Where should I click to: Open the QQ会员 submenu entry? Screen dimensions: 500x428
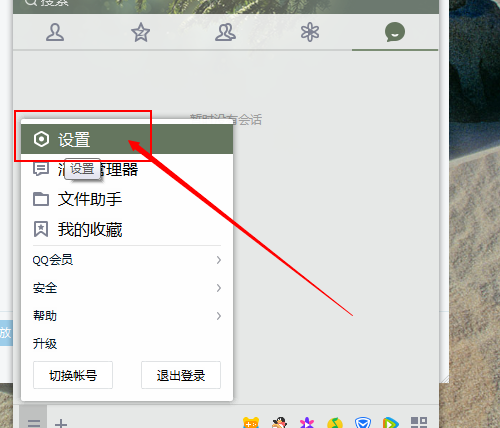pos(127,260)
